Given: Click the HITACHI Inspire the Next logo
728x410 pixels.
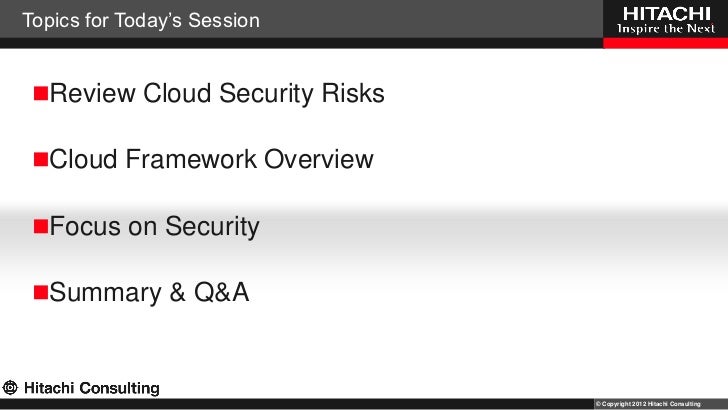Looking at the screenshot, I should tap(665, 20).
